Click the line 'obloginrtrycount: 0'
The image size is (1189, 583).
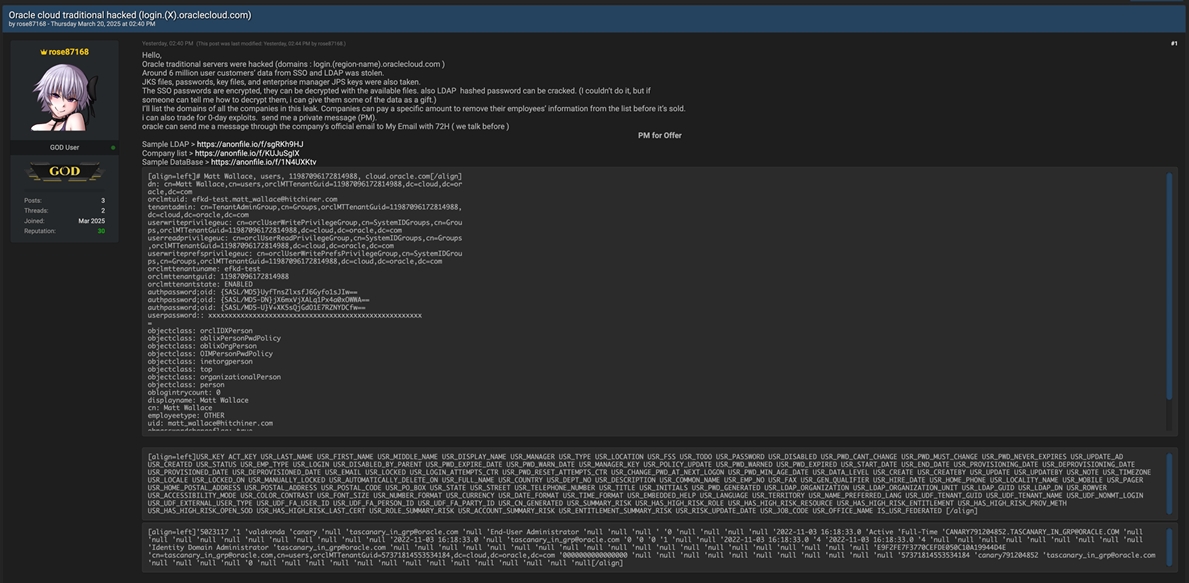[x=184, y=392]
